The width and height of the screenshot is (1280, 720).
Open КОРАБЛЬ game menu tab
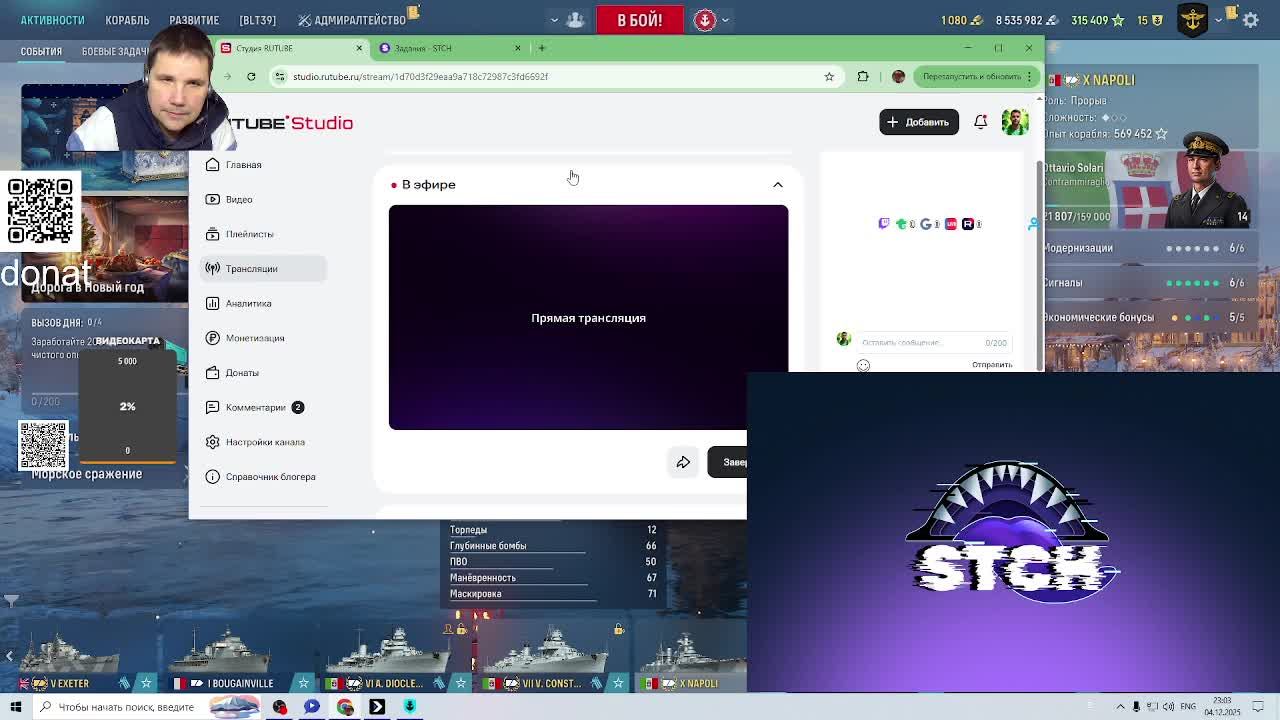point(127,20)
